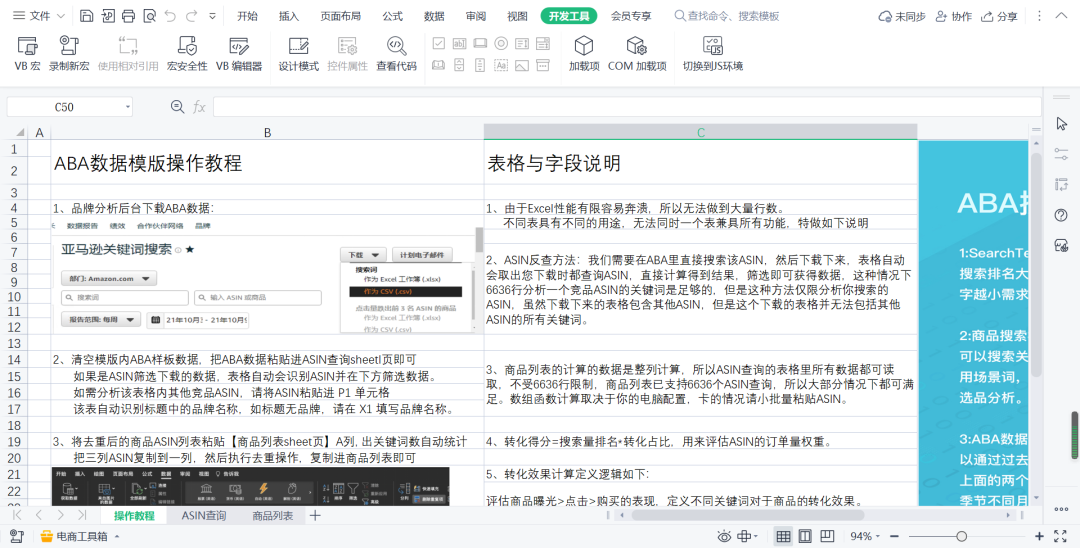This screenshot has height=548, width=1080.
Task: Open the 加载项 add-ins dialog
Action: pyautogui.click(x=583, y=46)
